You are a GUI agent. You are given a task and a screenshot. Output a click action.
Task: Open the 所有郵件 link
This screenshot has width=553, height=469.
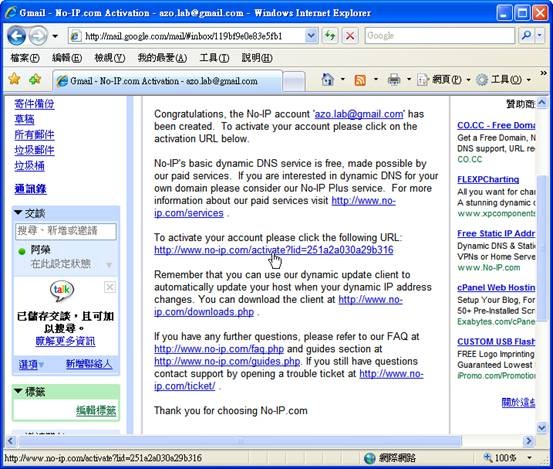(x=34, y=135)
